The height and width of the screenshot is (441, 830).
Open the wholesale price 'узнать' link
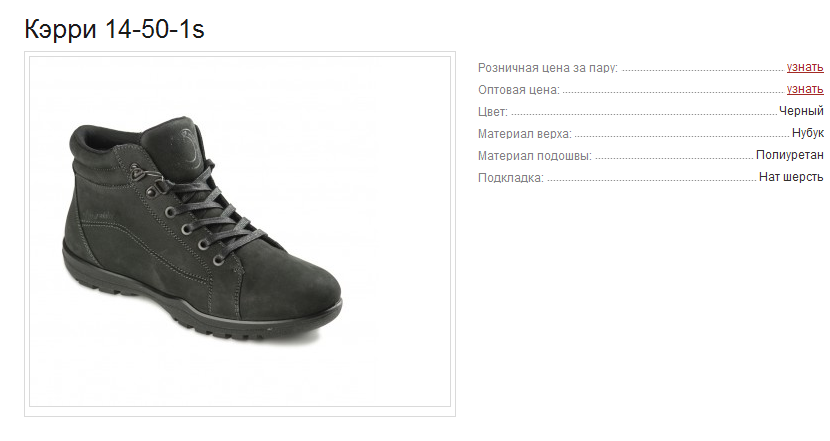click(x=805, y=89)
